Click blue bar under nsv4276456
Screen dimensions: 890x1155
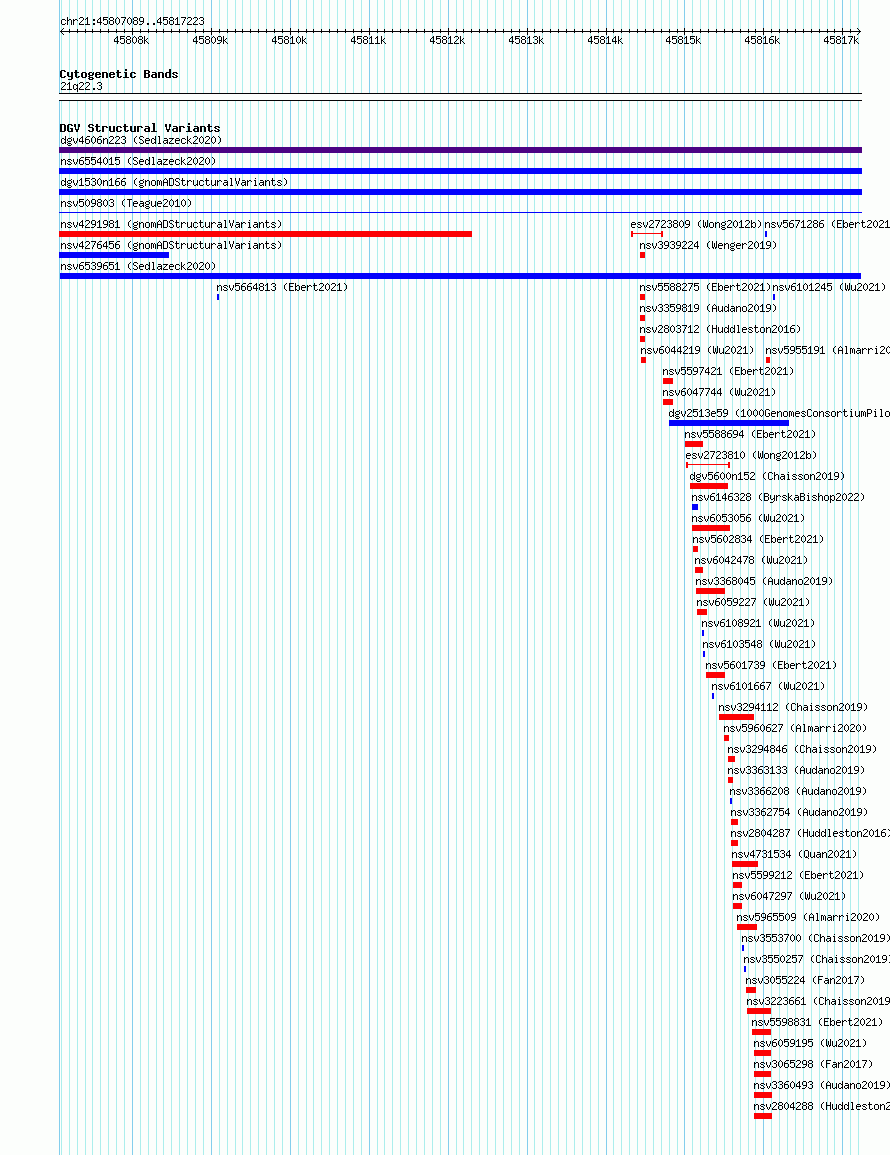tap(114, 255)
